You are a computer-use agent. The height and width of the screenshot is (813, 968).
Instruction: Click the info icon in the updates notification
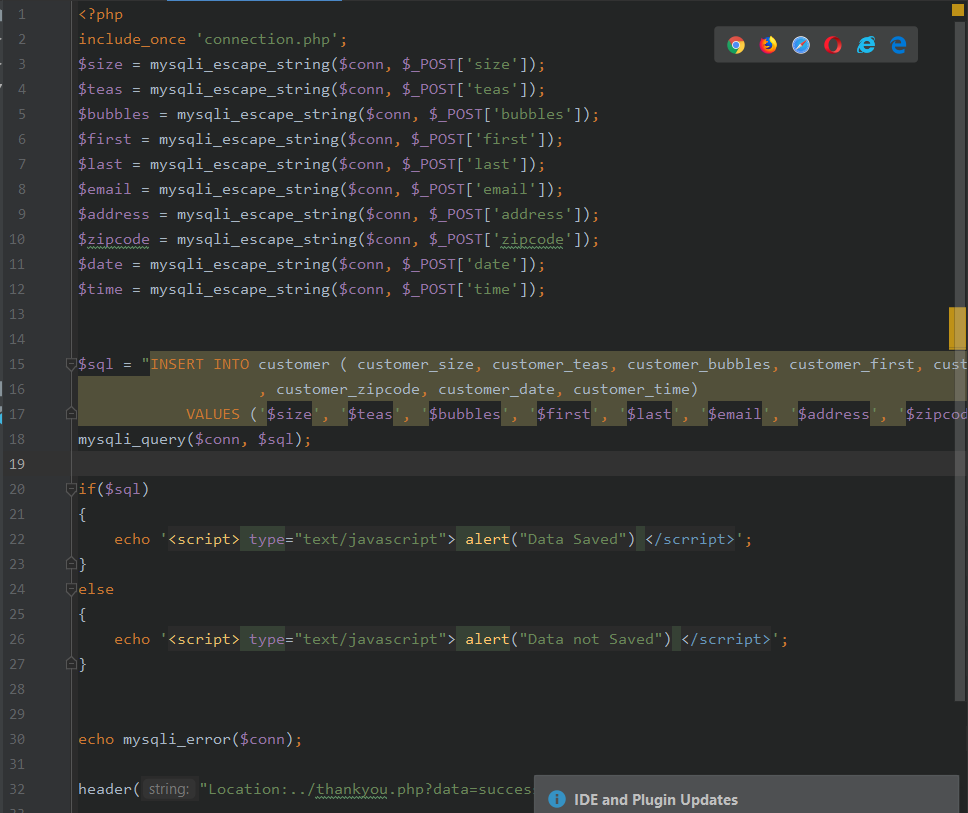[557, 799]
